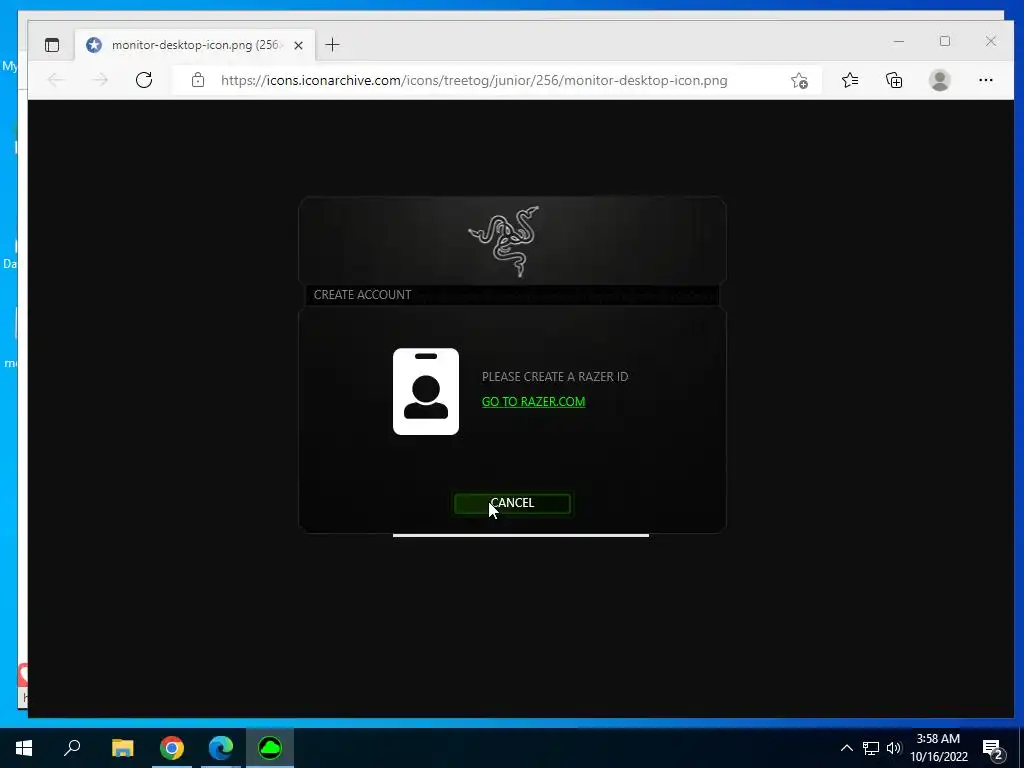Screen dimensions: 1024x768
Task: Open File Explorer from taskbar
Action: [x=122, y=748]
